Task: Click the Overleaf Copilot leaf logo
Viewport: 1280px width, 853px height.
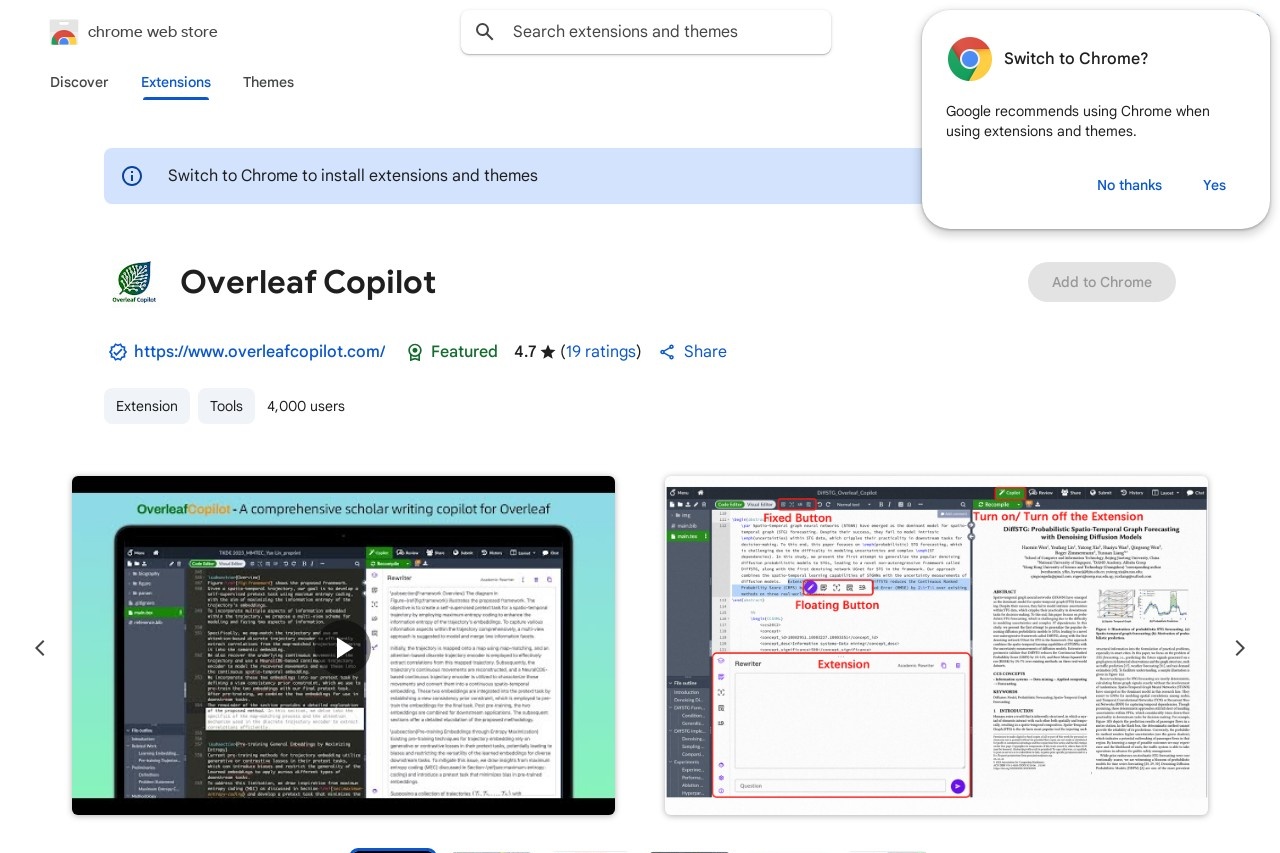Action: [x=134, y=282]
